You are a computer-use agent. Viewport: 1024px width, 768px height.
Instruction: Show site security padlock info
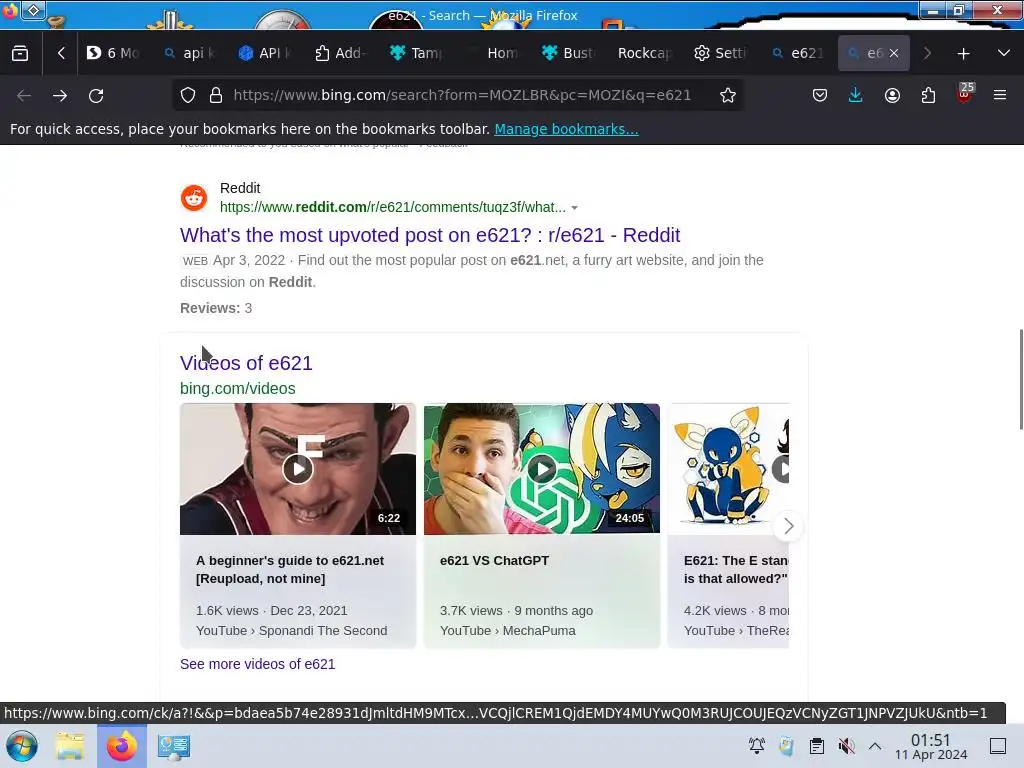[216, 95]
